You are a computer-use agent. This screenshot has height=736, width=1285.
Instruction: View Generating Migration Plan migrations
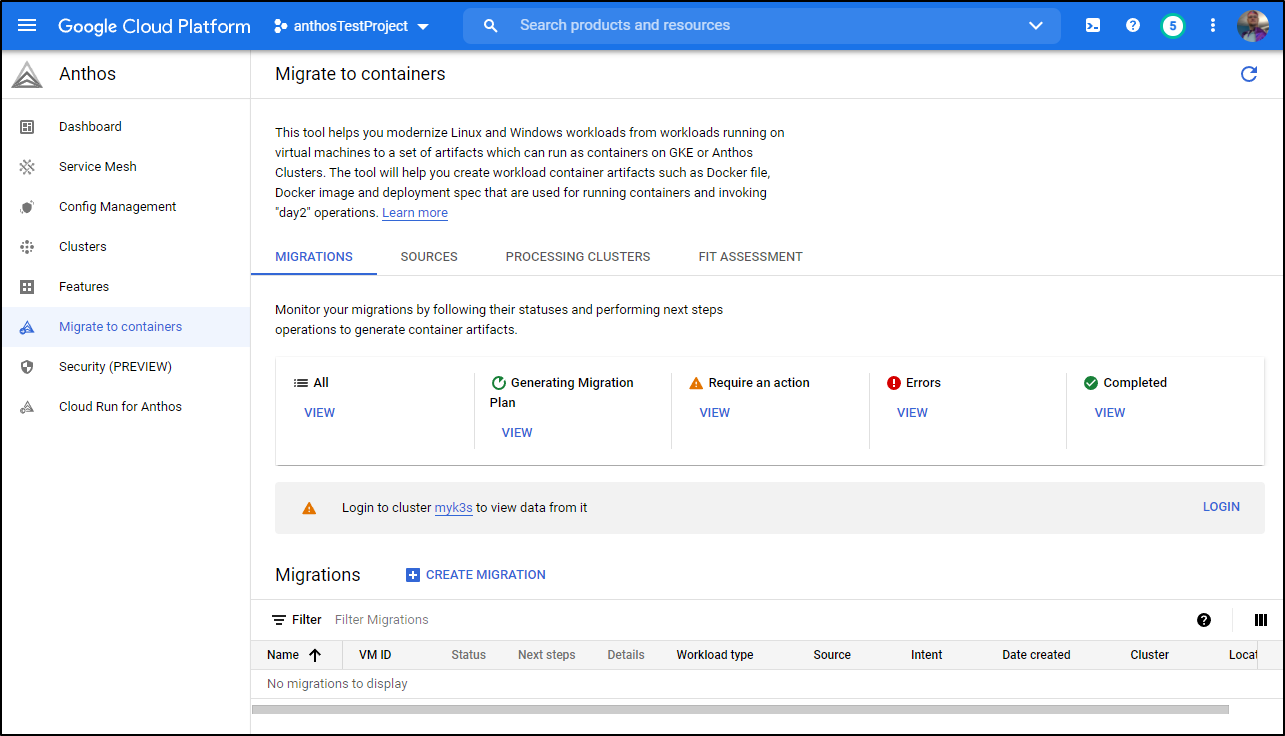[517, 433]
